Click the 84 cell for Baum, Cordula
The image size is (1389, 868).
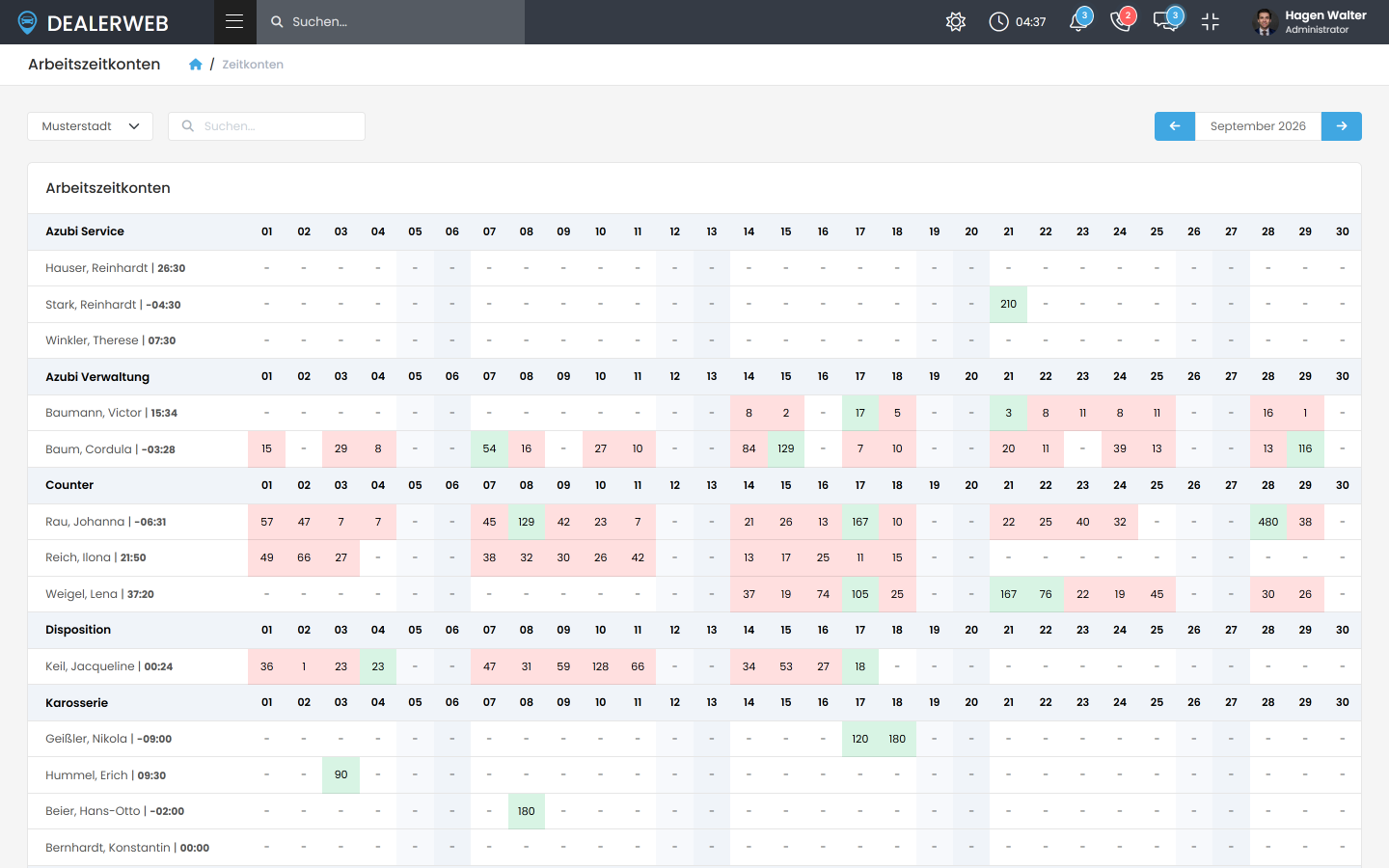749,449
